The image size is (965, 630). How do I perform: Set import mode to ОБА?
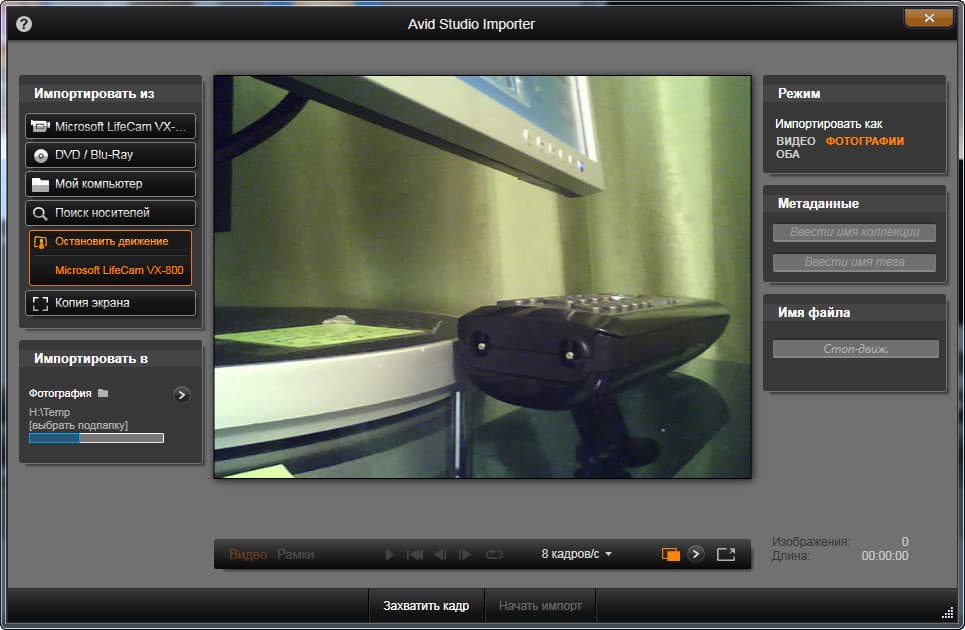tap(788, 154)
